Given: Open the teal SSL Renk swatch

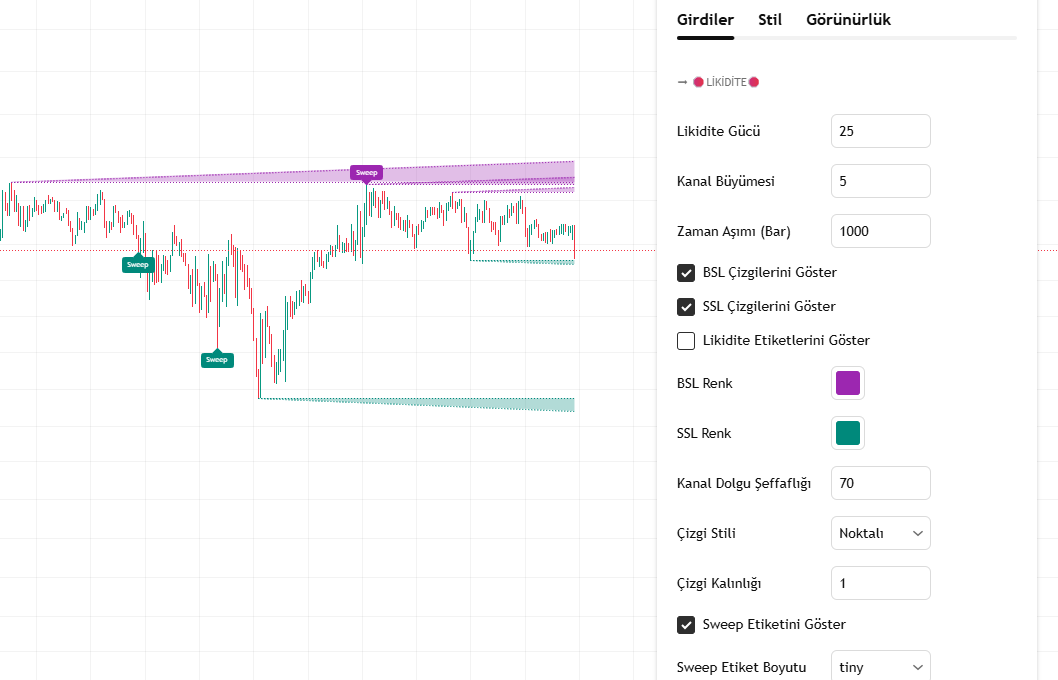Looking at the screenshot, I should tap(848, 433).
